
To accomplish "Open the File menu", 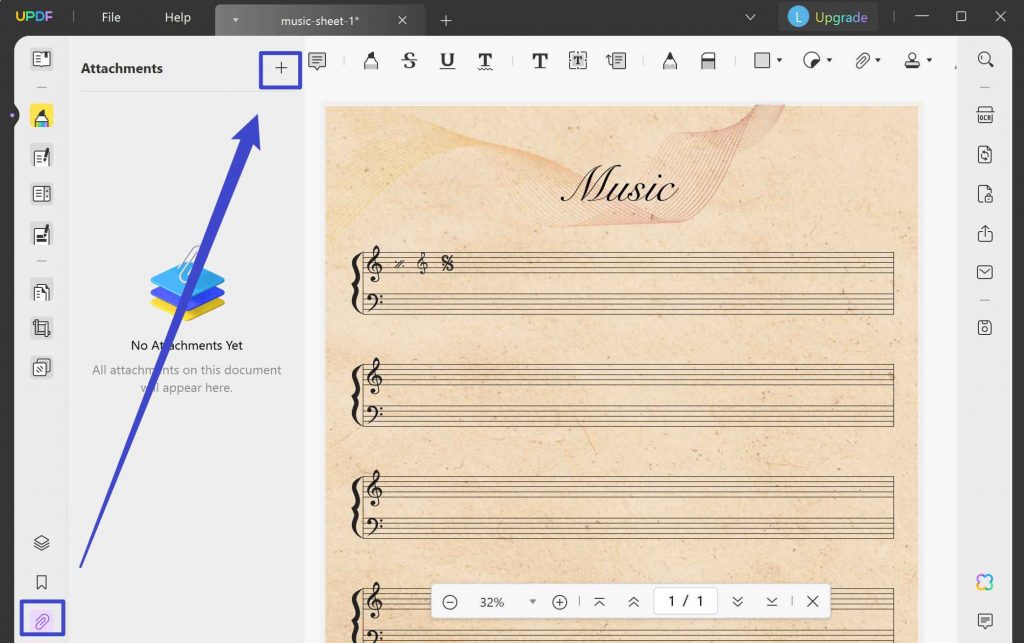I will [x=110, y=16].
